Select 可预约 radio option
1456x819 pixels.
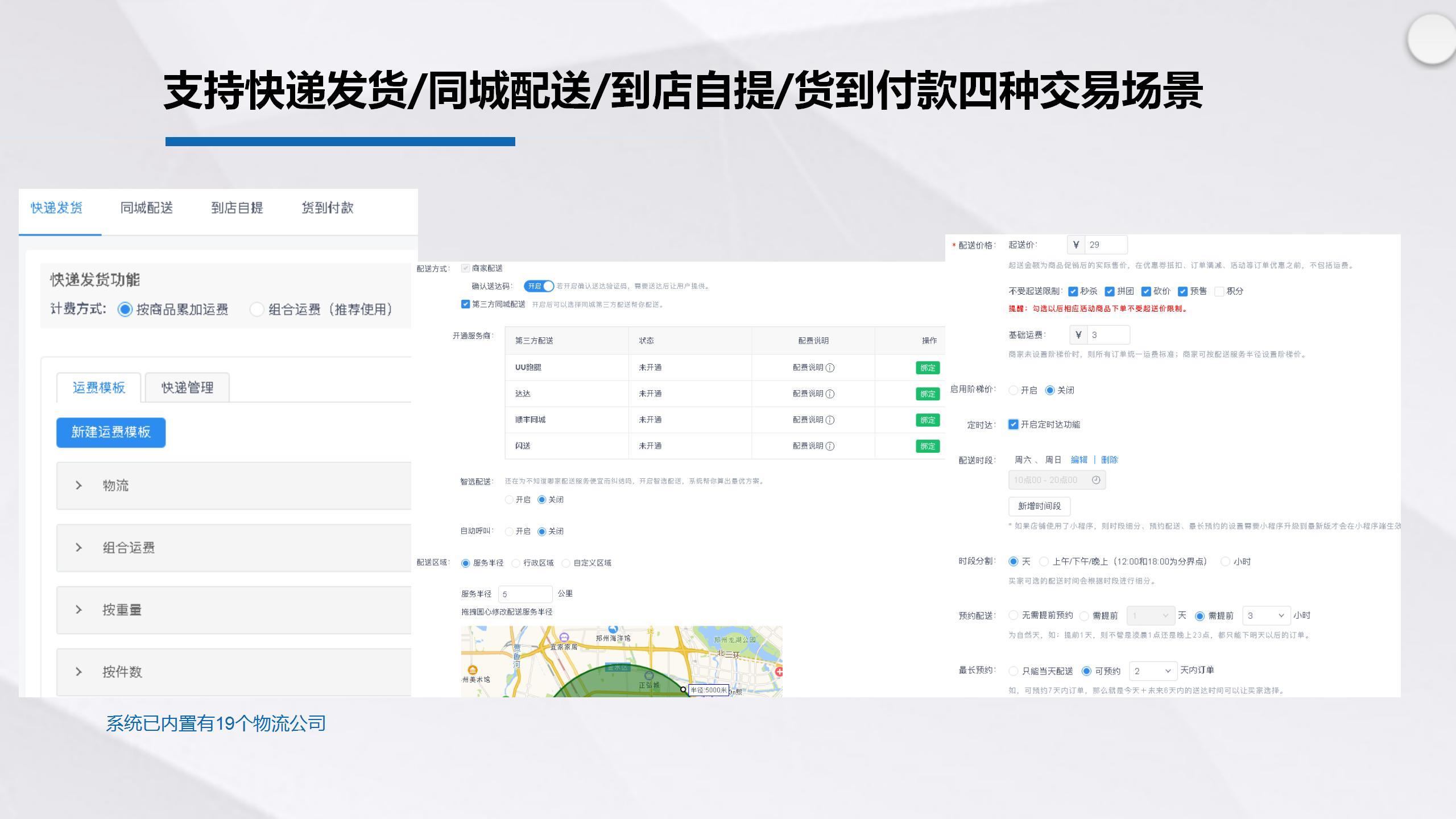pos(1086,671)
